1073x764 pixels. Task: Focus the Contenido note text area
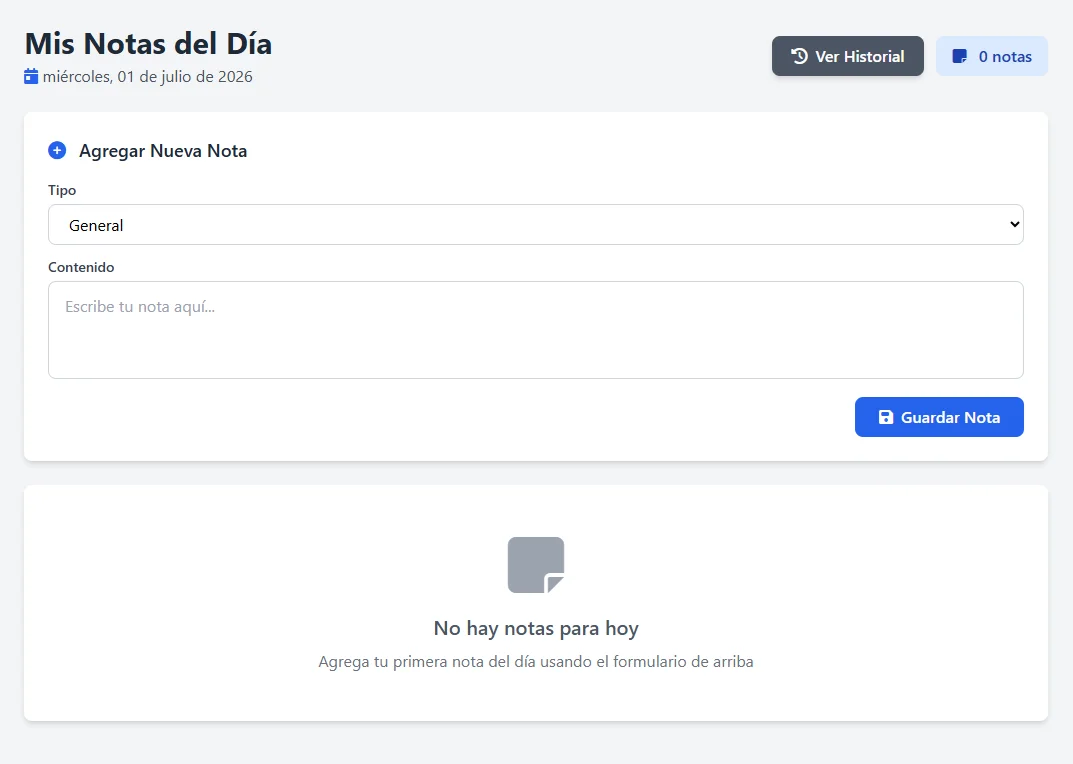535,330
